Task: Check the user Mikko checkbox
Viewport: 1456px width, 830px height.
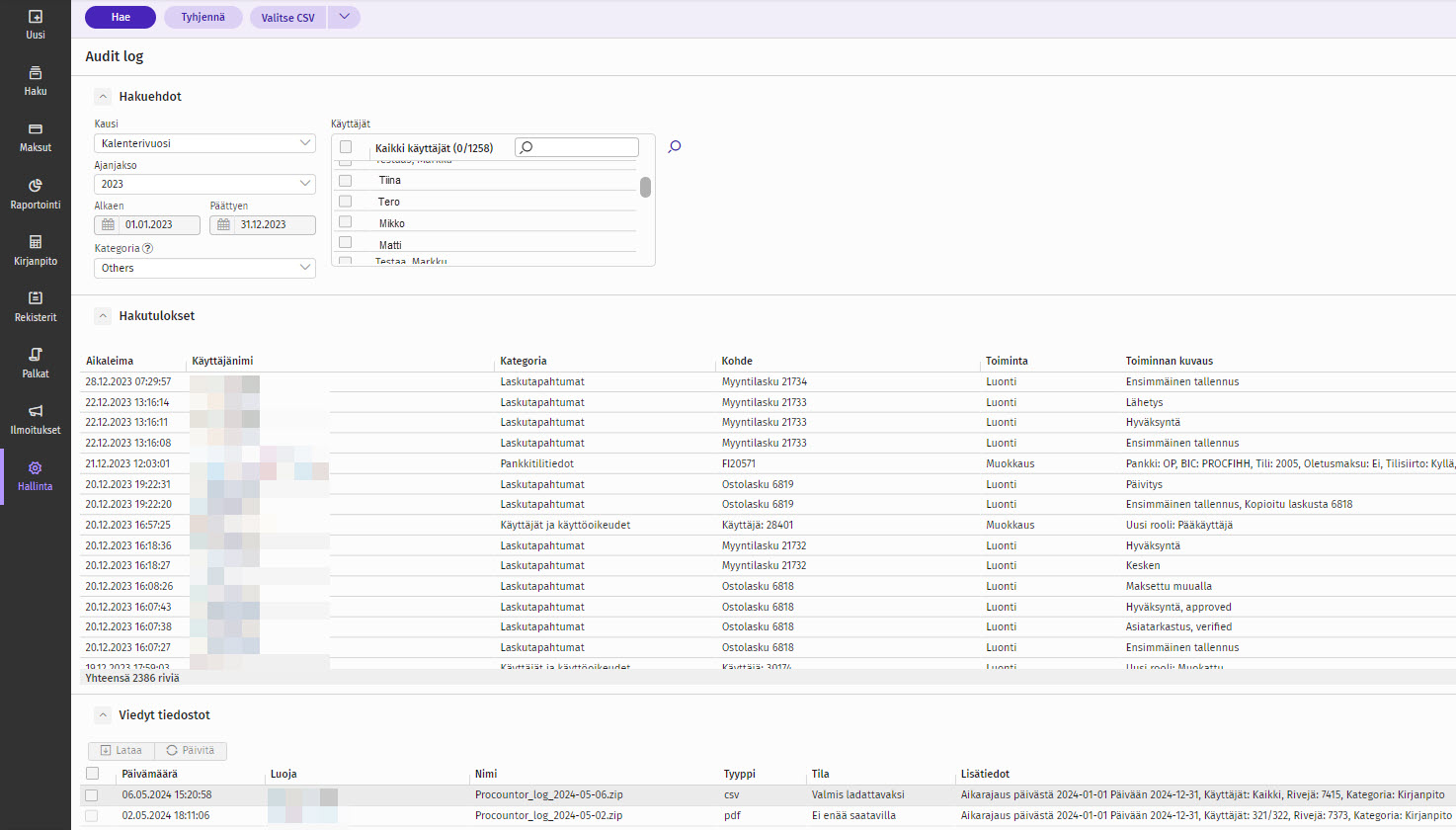Action: click(346, 222)
